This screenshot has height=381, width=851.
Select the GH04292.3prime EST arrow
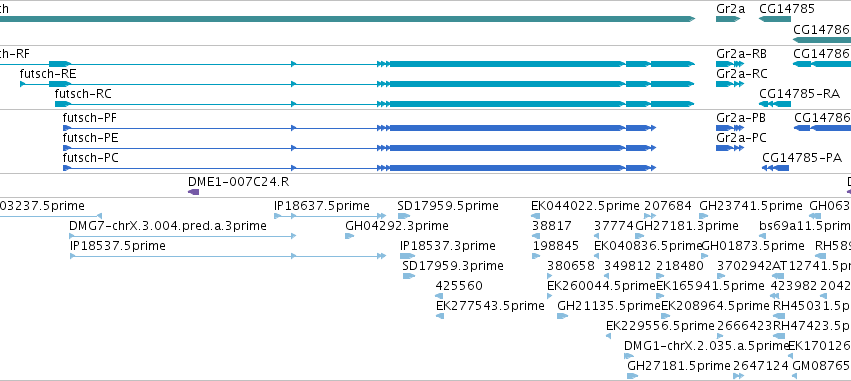point(350,236)
